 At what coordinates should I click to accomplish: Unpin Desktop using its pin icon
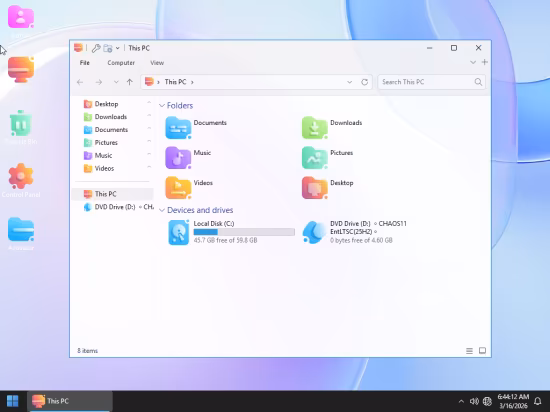[x=149, y=102]
